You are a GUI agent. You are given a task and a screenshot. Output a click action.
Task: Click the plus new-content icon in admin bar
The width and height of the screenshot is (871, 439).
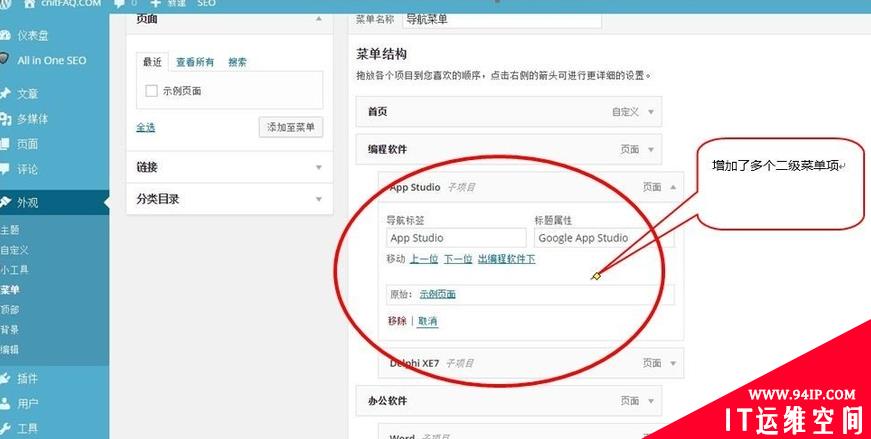pyautogui.click(x=155, y=3)
